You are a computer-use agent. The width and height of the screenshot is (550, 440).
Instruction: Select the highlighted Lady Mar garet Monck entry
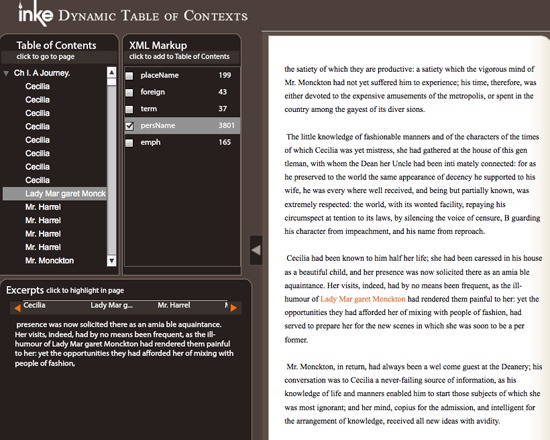pos(55,194)
